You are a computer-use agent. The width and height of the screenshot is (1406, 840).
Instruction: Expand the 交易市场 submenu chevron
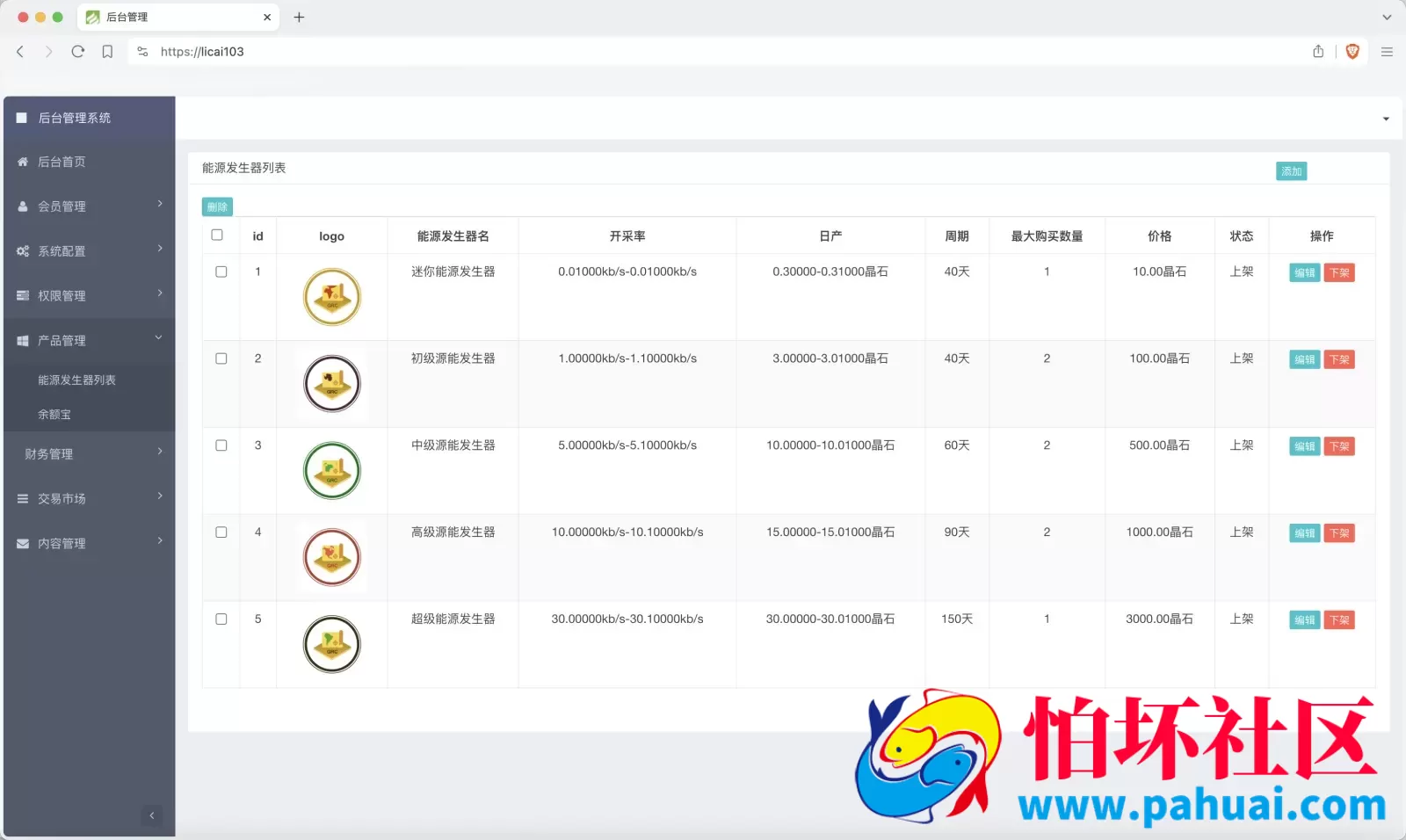tap(160, 496)
